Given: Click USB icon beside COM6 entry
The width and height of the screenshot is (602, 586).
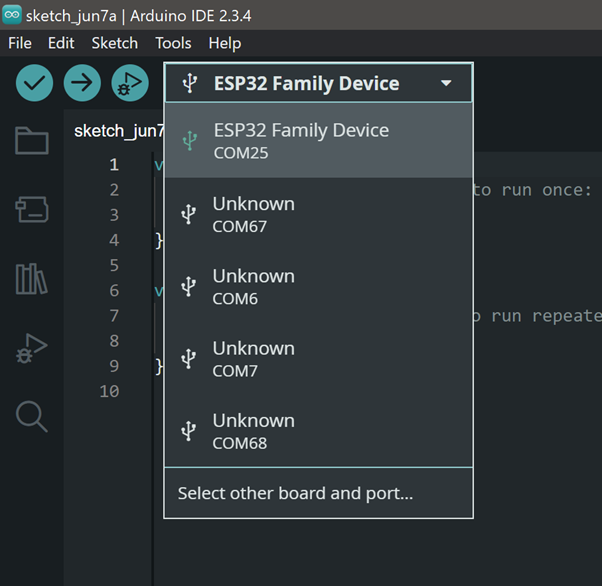Looking at the screenshot, I should pos(189,286).
